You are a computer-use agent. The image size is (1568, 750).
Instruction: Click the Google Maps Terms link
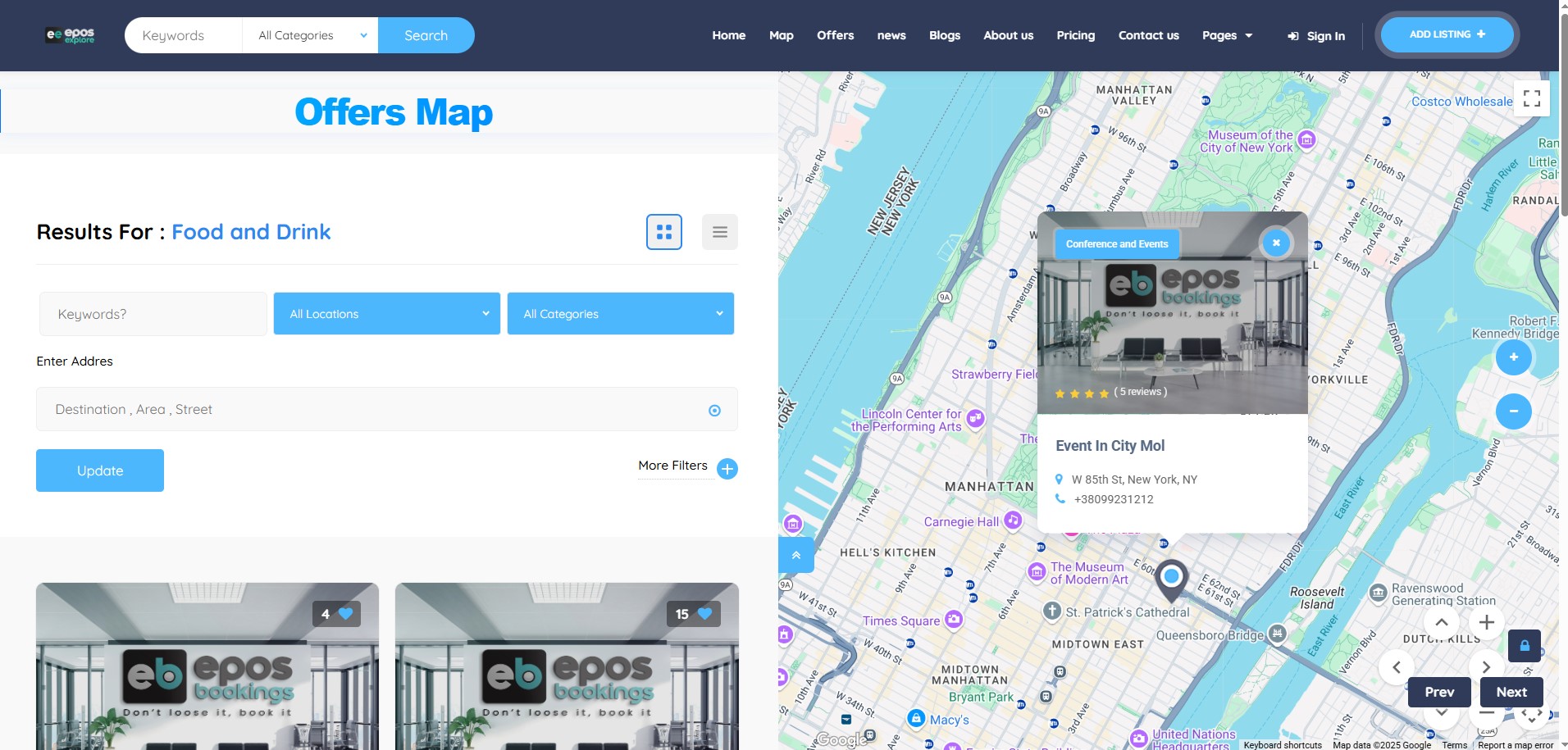(x=1454, y=745)
